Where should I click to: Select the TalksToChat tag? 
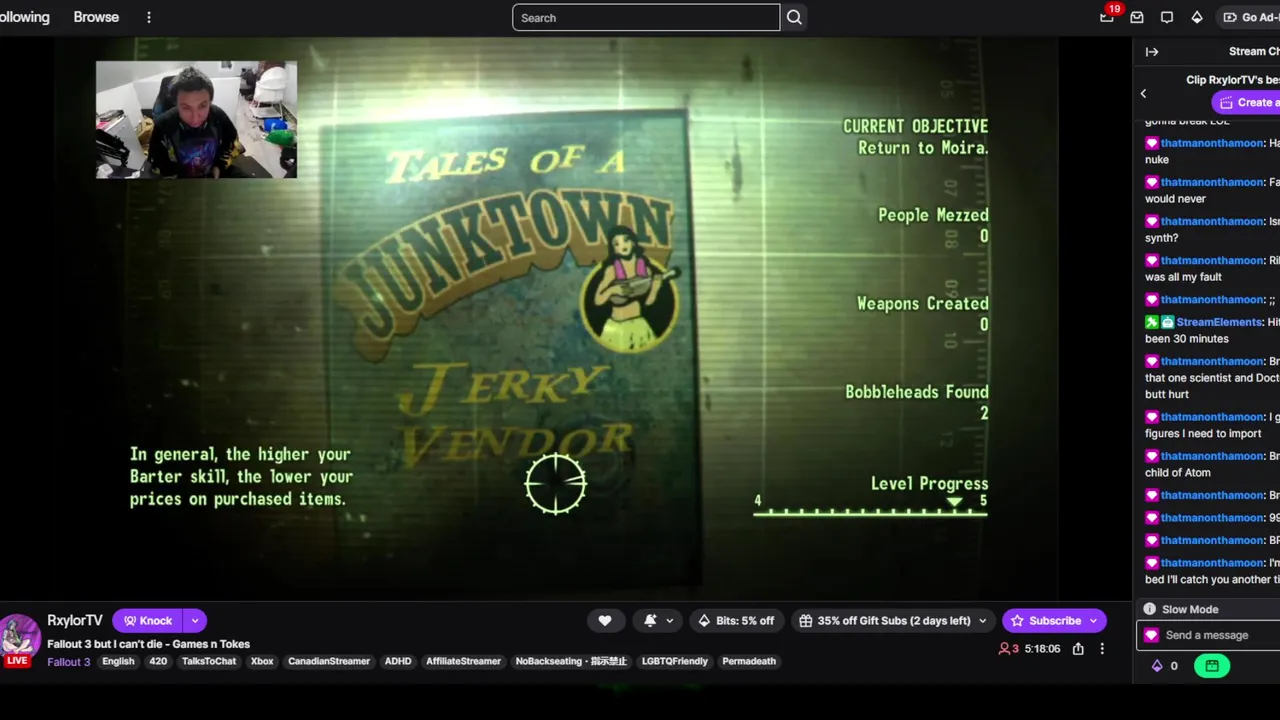pyautogui.click(x=209, y=661)
